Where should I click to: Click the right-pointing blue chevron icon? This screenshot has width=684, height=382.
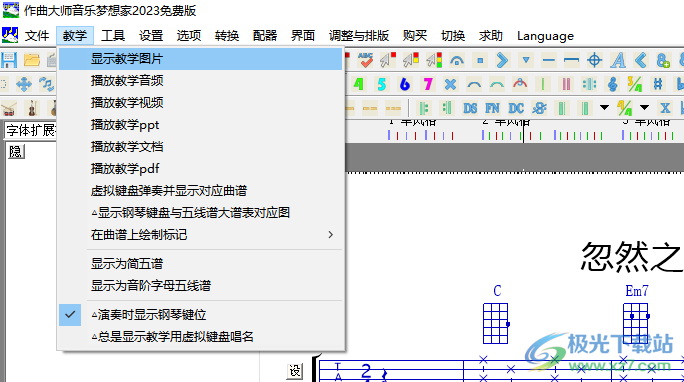click(x=502, y=60)
